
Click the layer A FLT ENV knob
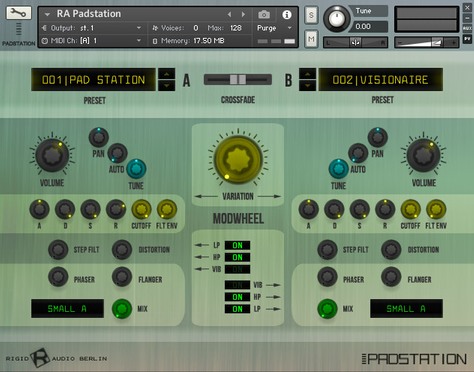pyautogui.click(x=167, y=209)
